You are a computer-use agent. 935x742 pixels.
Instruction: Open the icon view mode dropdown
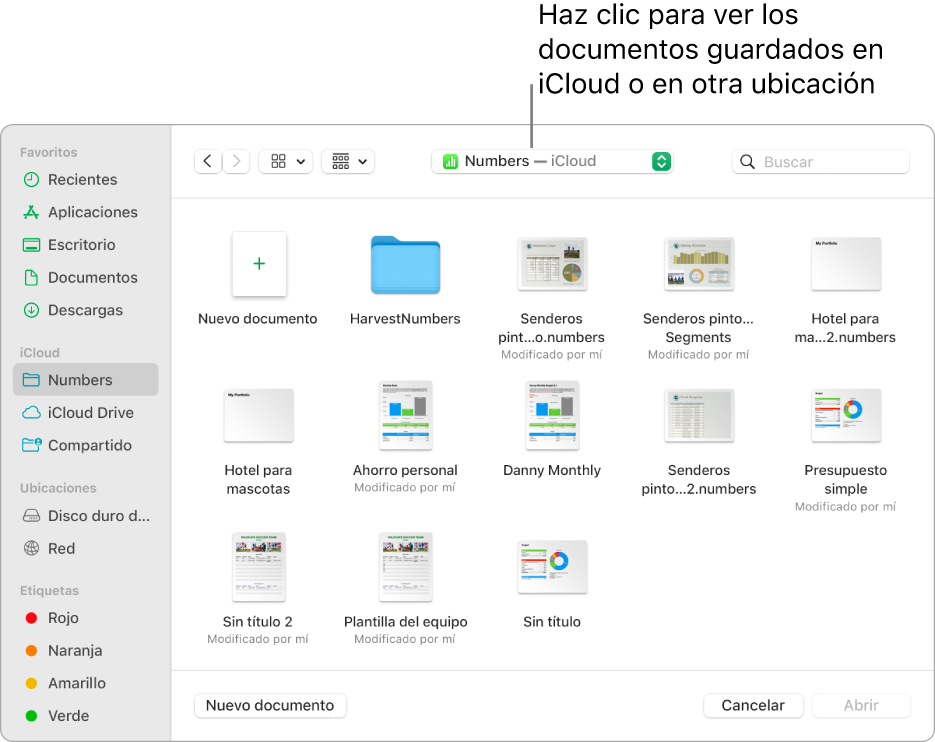[x=286, y=162]
